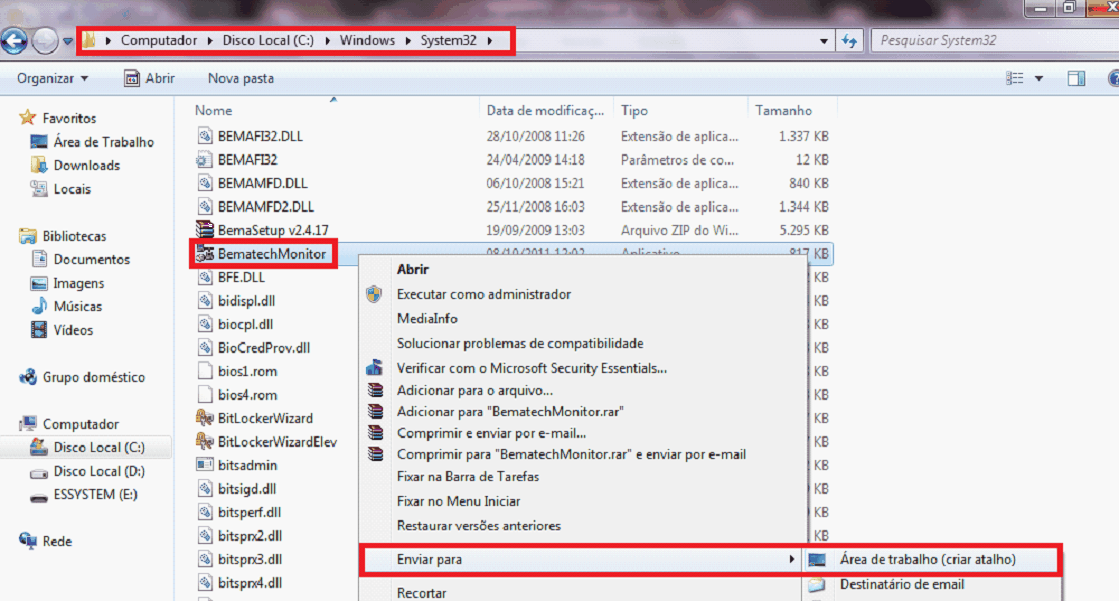Click the WinRAR icon beside Adicionar para o arquivo
The width and height of the screenshot is (1120, 602).
[375, 391]
